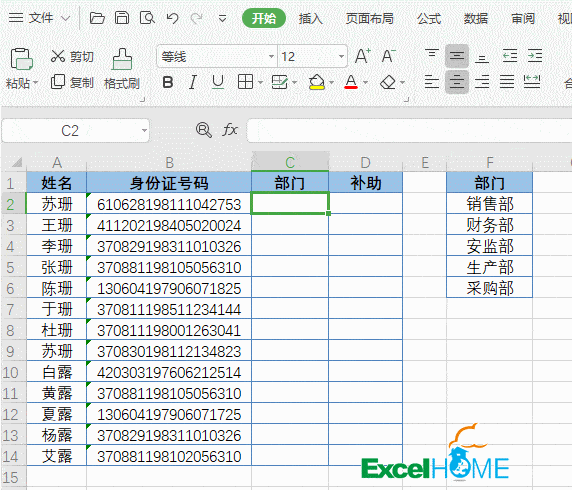Toggle center horizontal alignment
The image size is (572, 490).
click(457, 82)
